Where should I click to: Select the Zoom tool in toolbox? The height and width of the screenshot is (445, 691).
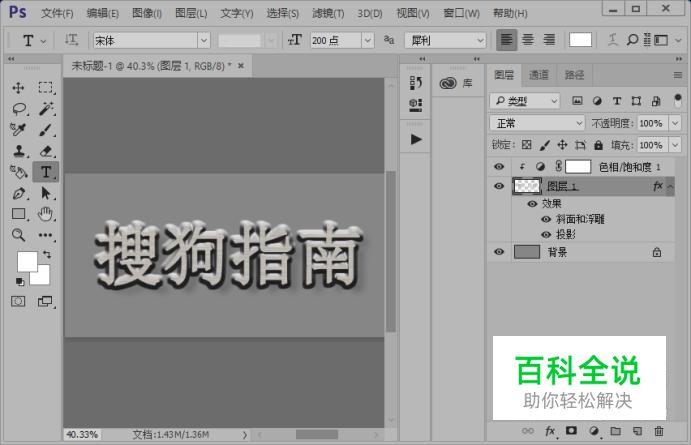coord(18,235)
